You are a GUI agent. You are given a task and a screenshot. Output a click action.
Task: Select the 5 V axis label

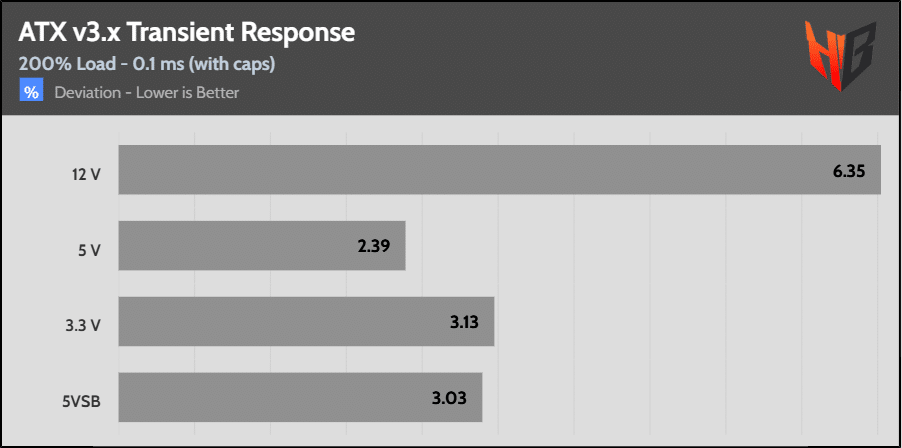click(89, 247)
